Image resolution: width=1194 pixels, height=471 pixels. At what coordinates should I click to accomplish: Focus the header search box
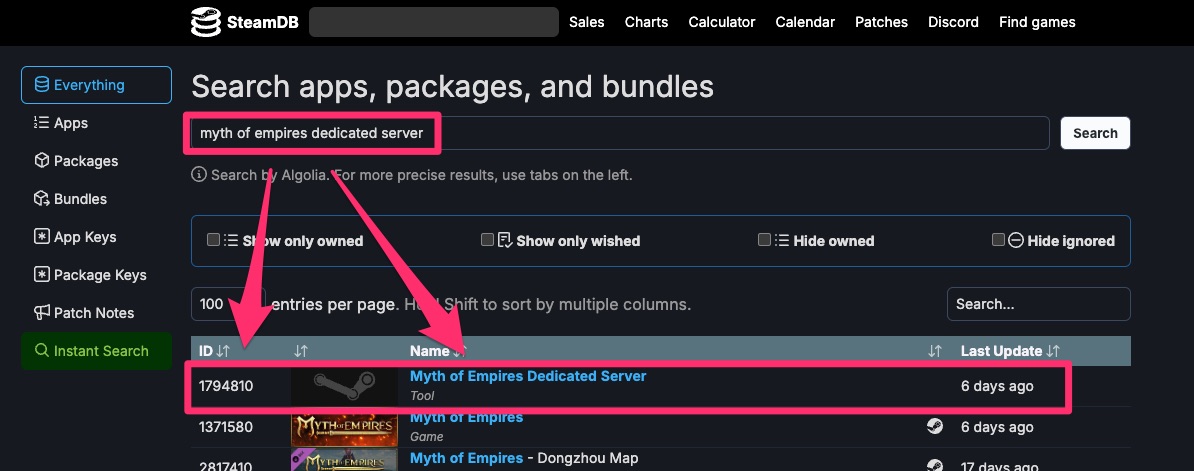434,22
